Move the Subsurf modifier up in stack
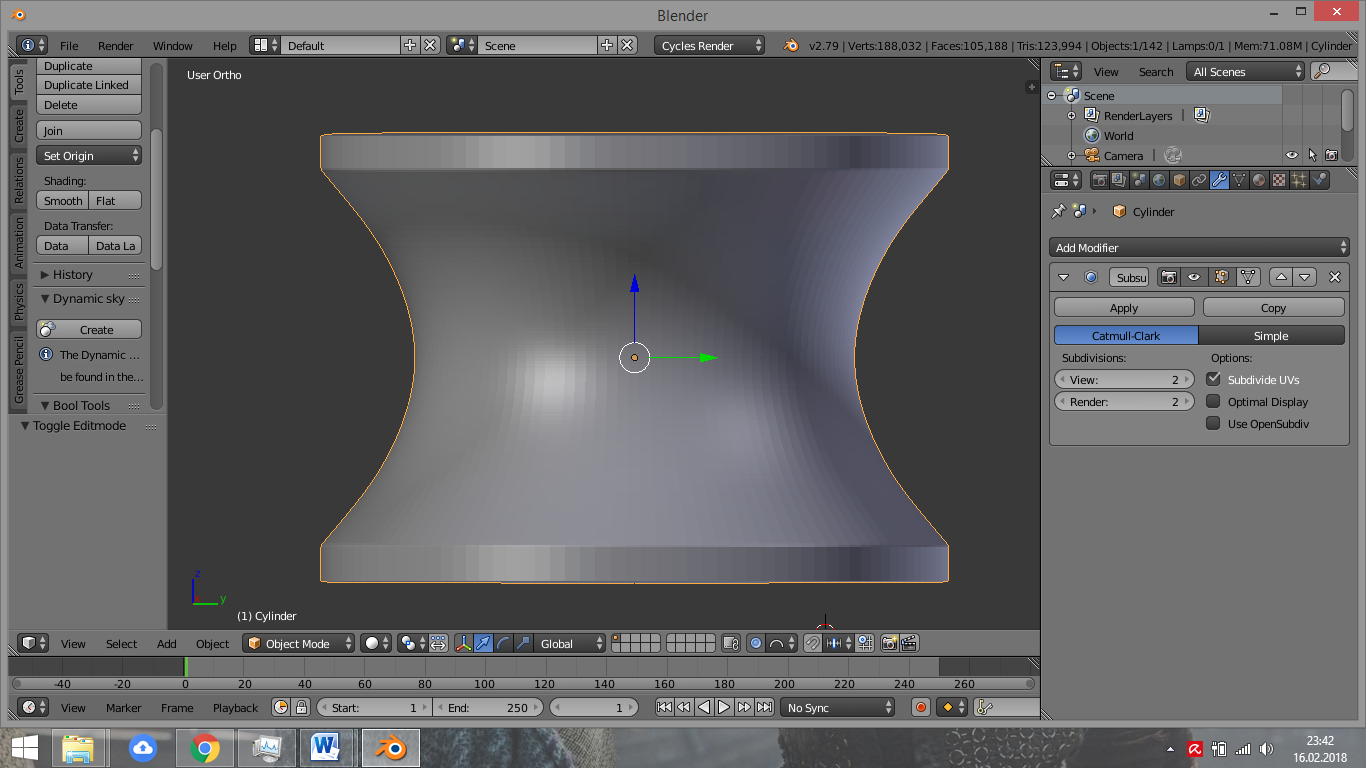Viewport: 1366px width, 768px height. click(x=1280, y=277)
